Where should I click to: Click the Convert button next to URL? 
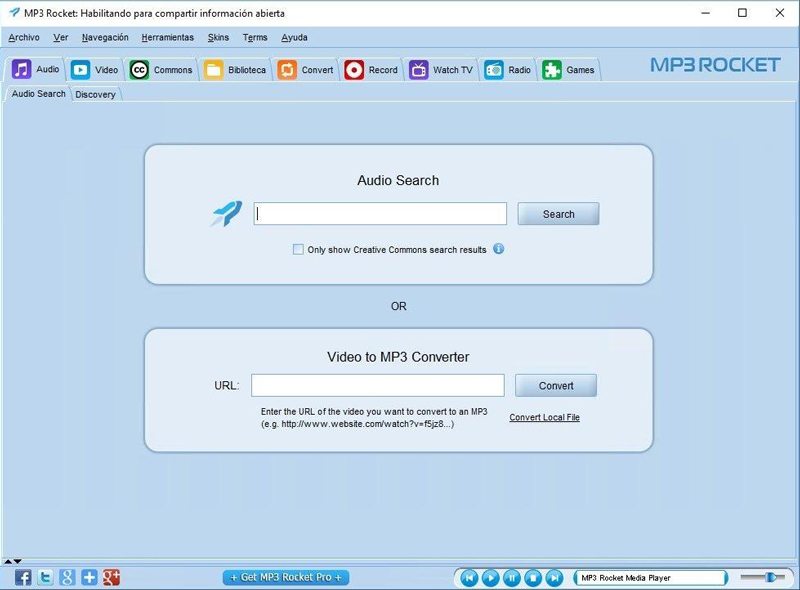click(556, 386)
